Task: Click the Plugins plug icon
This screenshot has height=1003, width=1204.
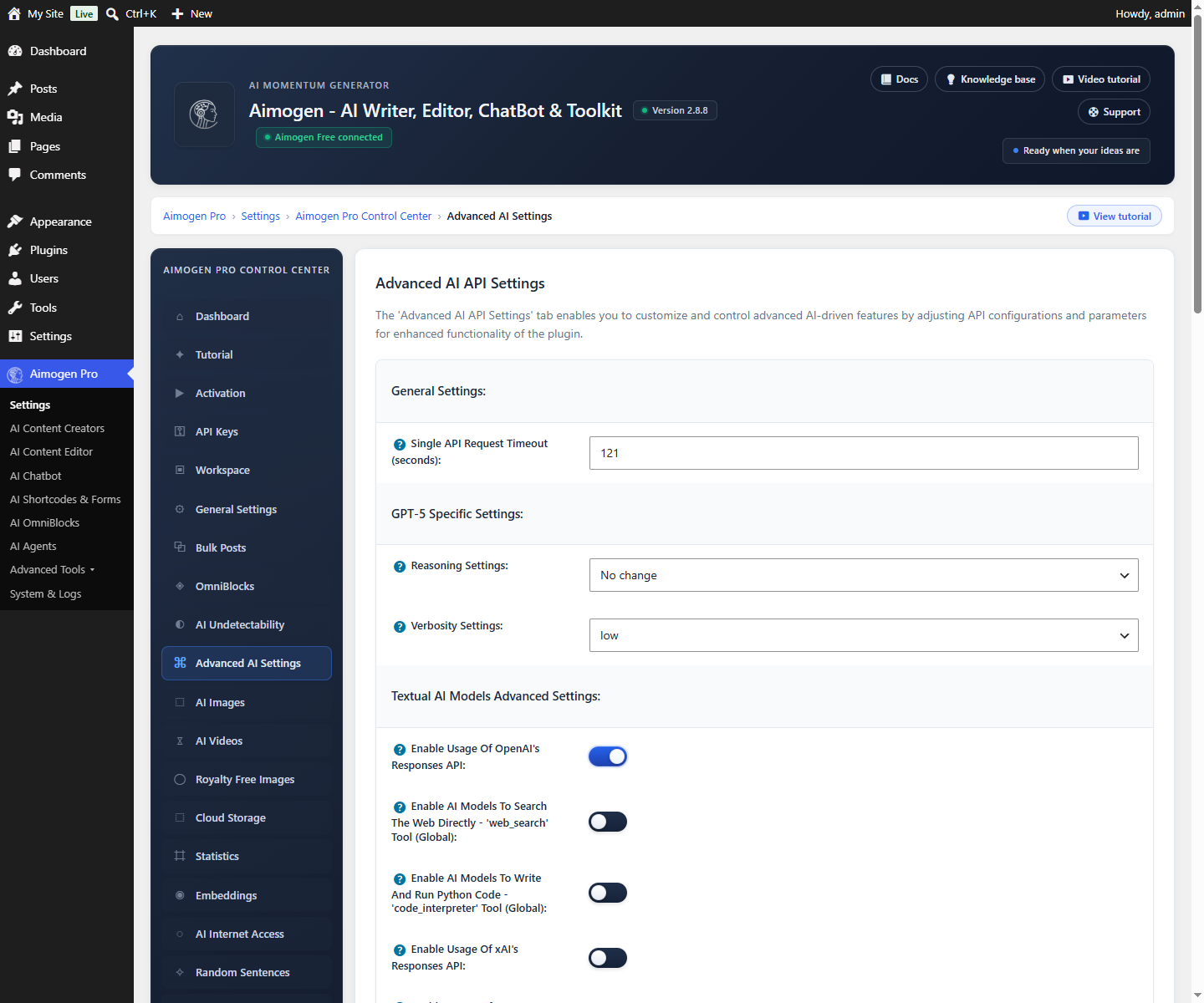Action: point(15,250)
